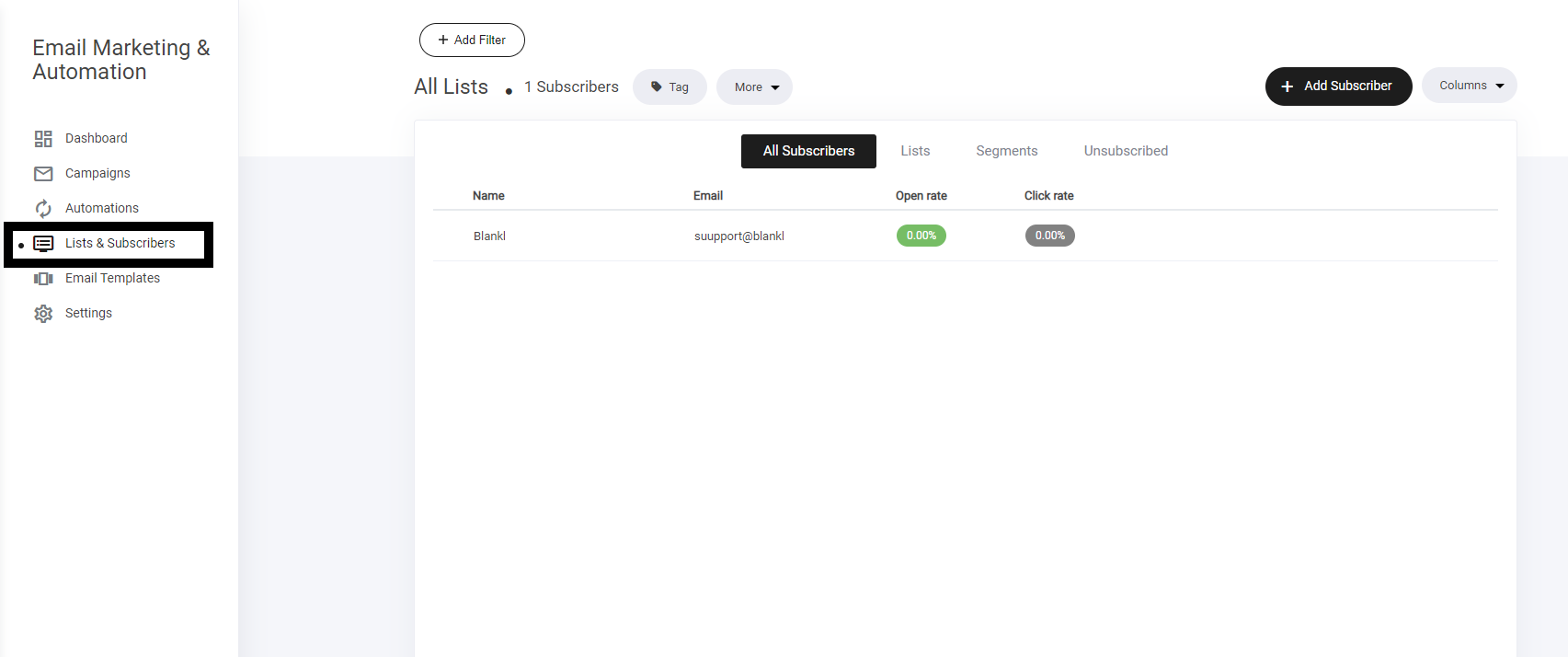Viewport: 1568px width, 657px height.
Task: Open the Blankl subscriber name
Action: (x=489, y=236)
